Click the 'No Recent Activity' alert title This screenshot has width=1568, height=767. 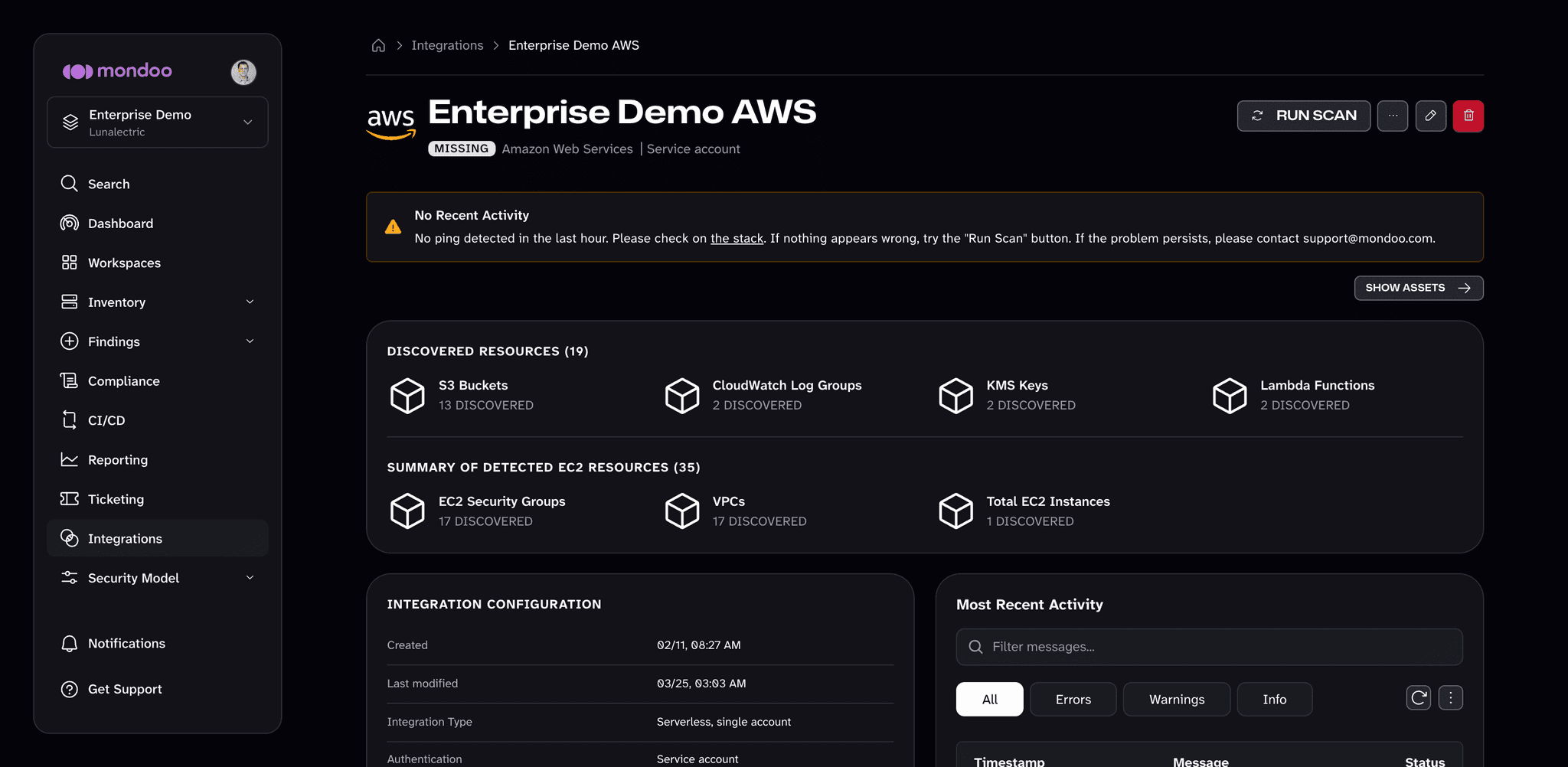(472, 216)
